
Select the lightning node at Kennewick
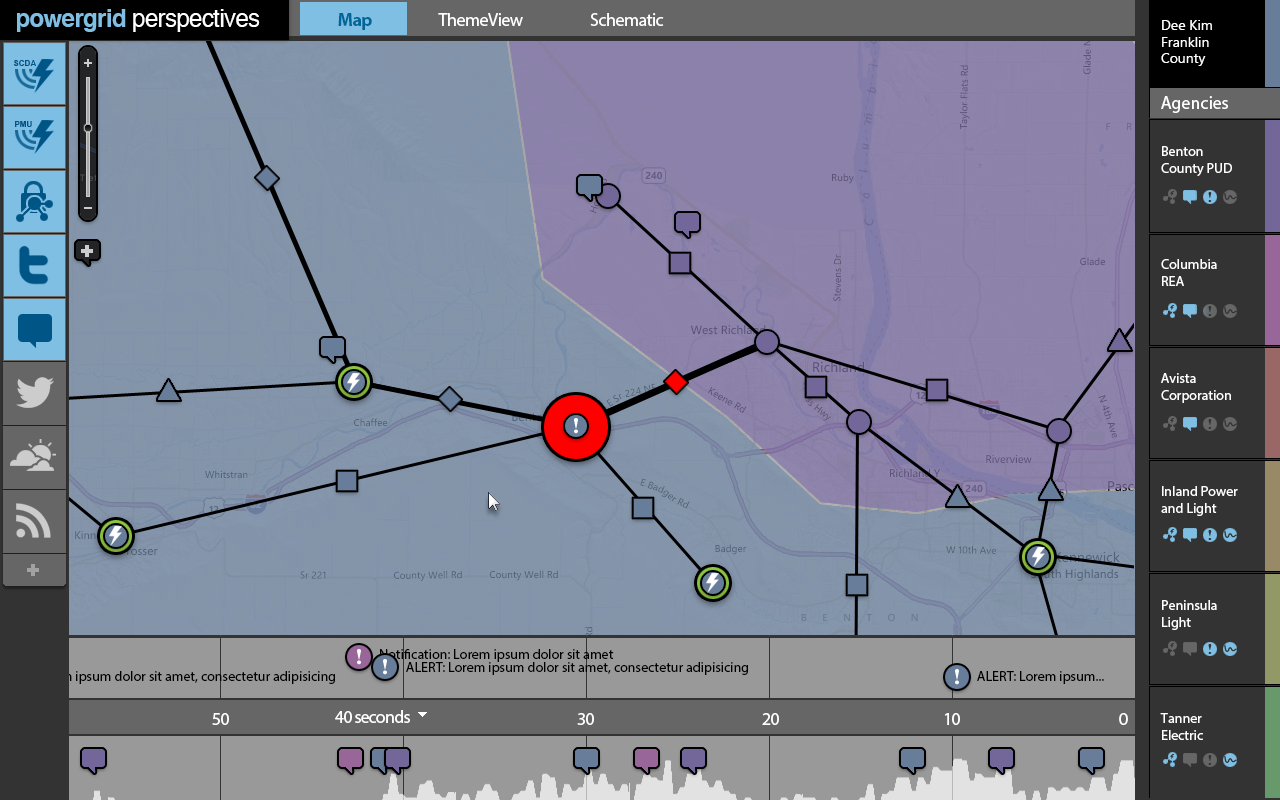click(1038, 556)
